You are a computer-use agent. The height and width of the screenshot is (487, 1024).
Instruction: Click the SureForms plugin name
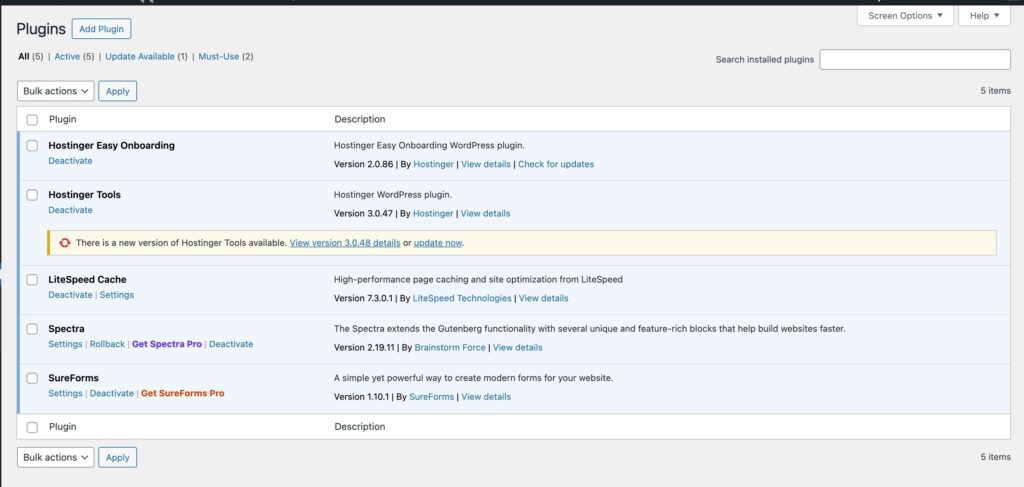coord(74,378)
